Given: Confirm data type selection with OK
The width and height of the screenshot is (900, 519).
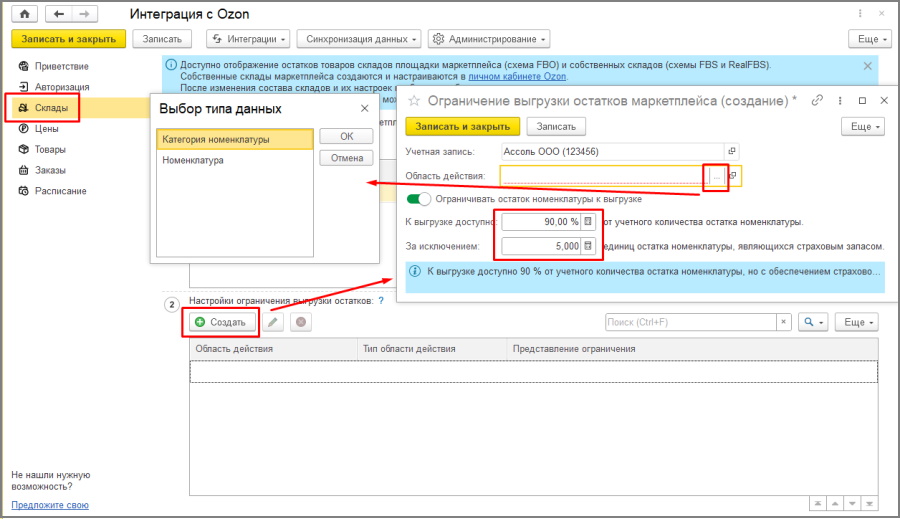Looking at the screenshot, I should coord(346,136).
